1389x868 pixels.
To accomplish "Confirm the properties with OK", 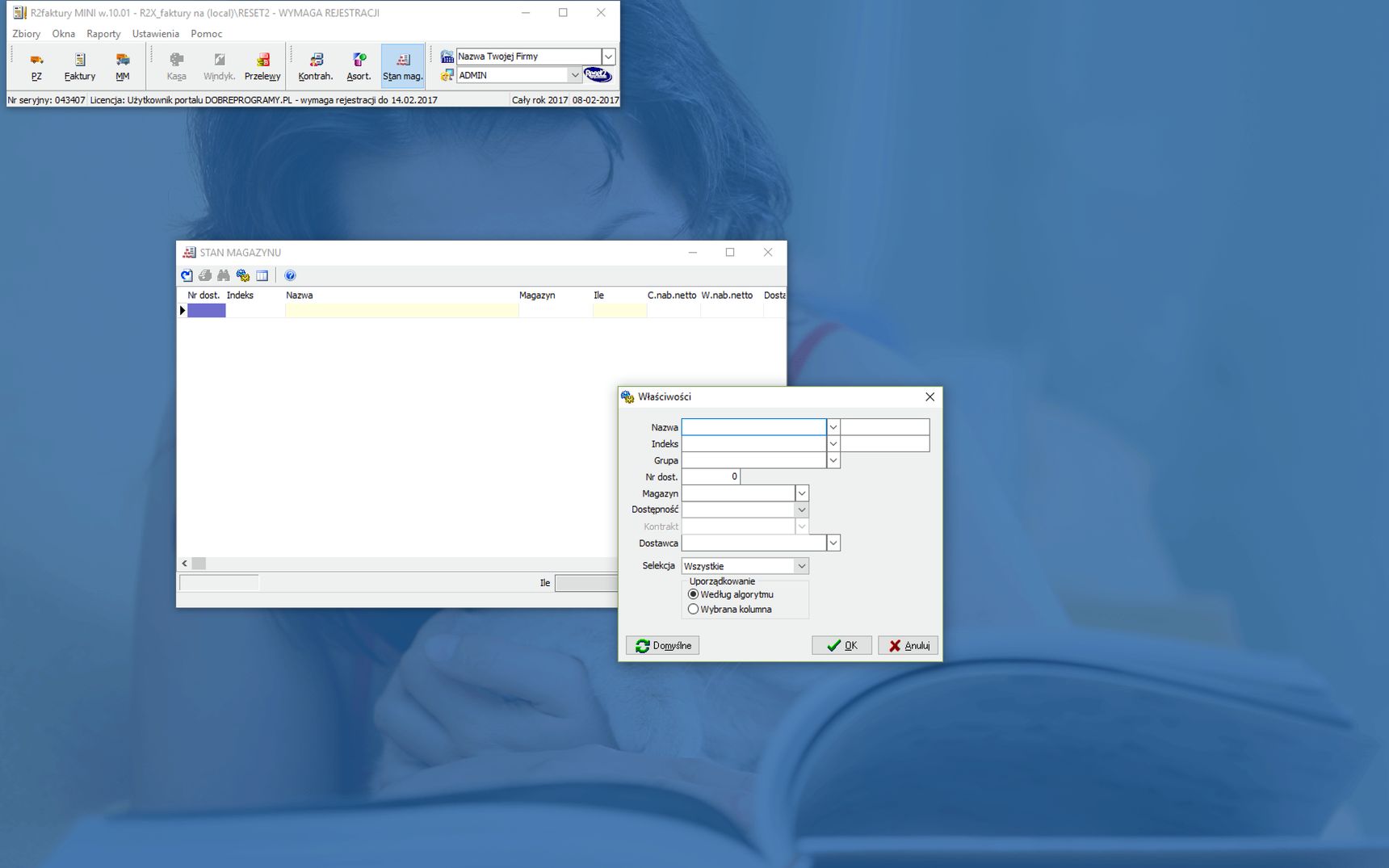I will 841,645.
